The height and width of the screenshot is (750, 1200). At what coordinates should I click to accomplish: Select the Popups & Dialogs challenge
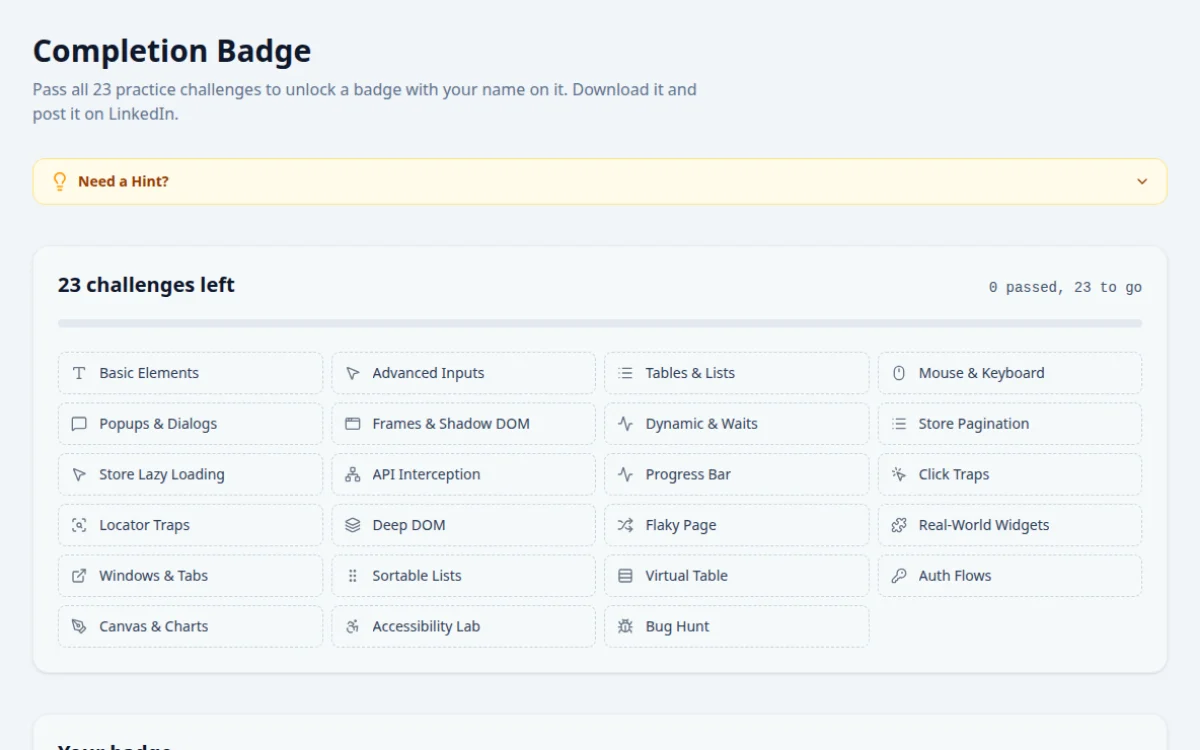click(x=190, y=424)
